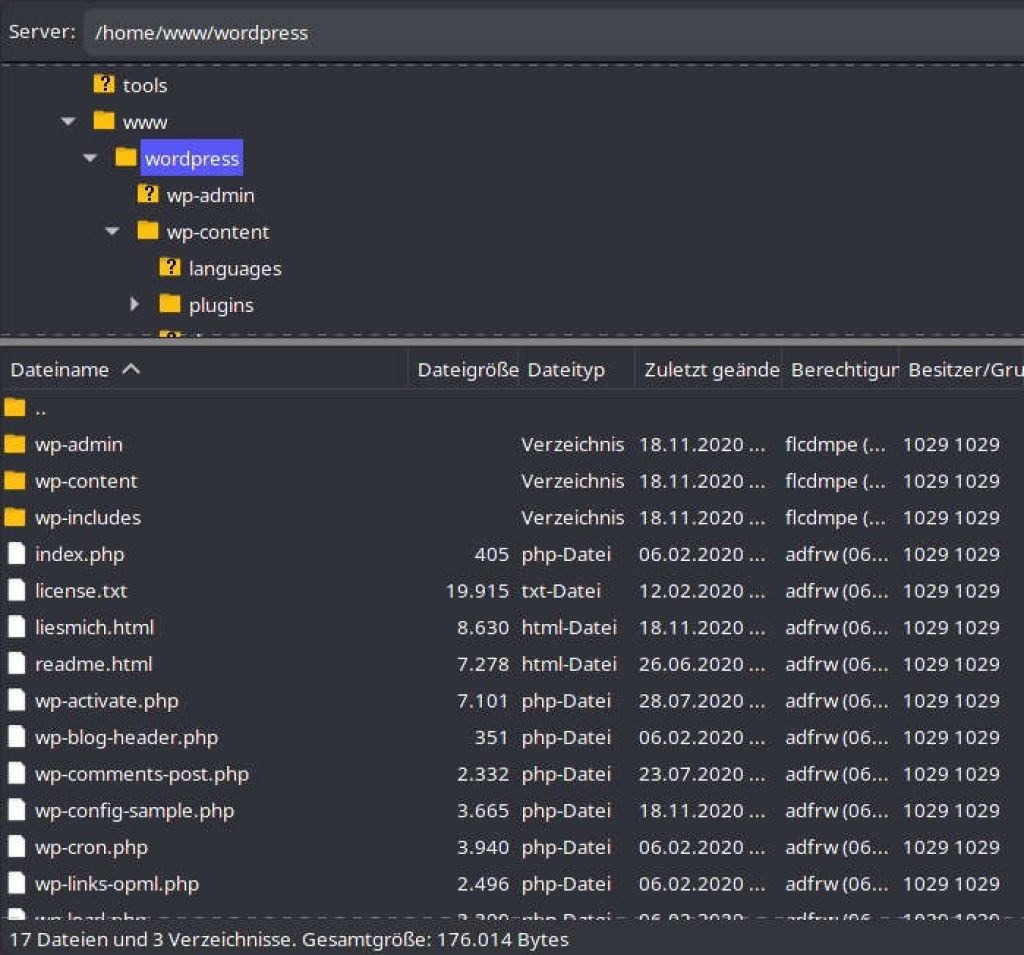Sort by the Dateityp column header
The image size is (1024, 955).
click(577, 370)
